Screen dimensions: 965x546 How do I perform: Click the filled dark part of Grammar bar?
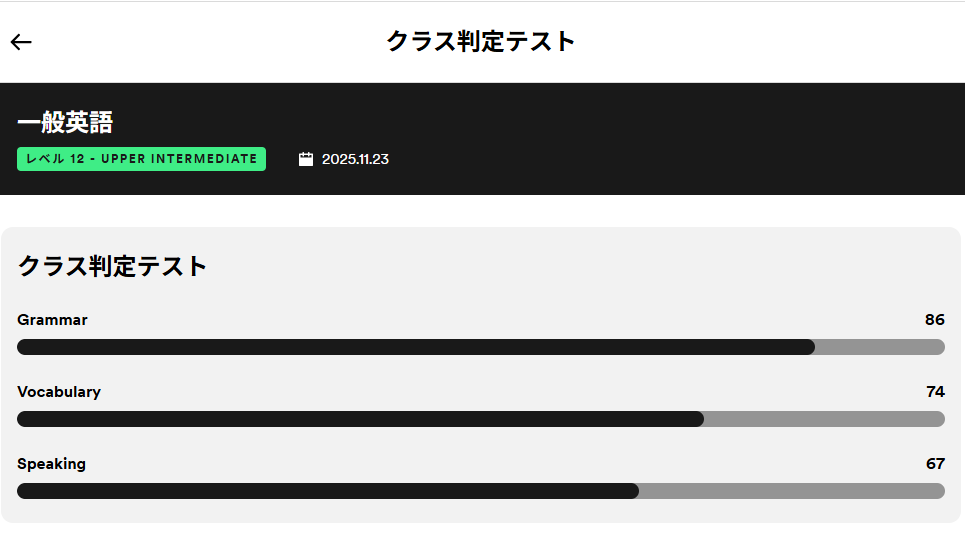[x=415, y=347]
